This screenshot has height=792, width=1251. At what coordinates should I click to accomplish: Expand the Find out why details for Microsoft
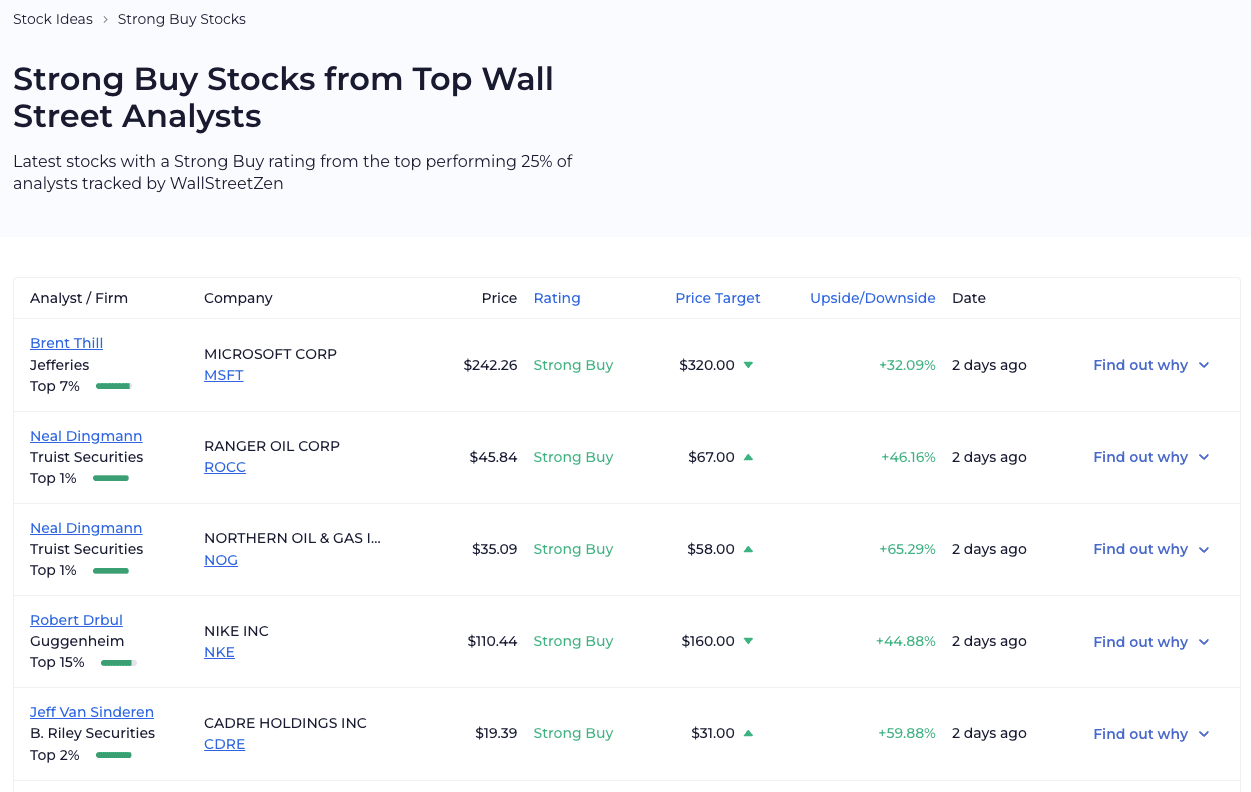click(1151, 365)
